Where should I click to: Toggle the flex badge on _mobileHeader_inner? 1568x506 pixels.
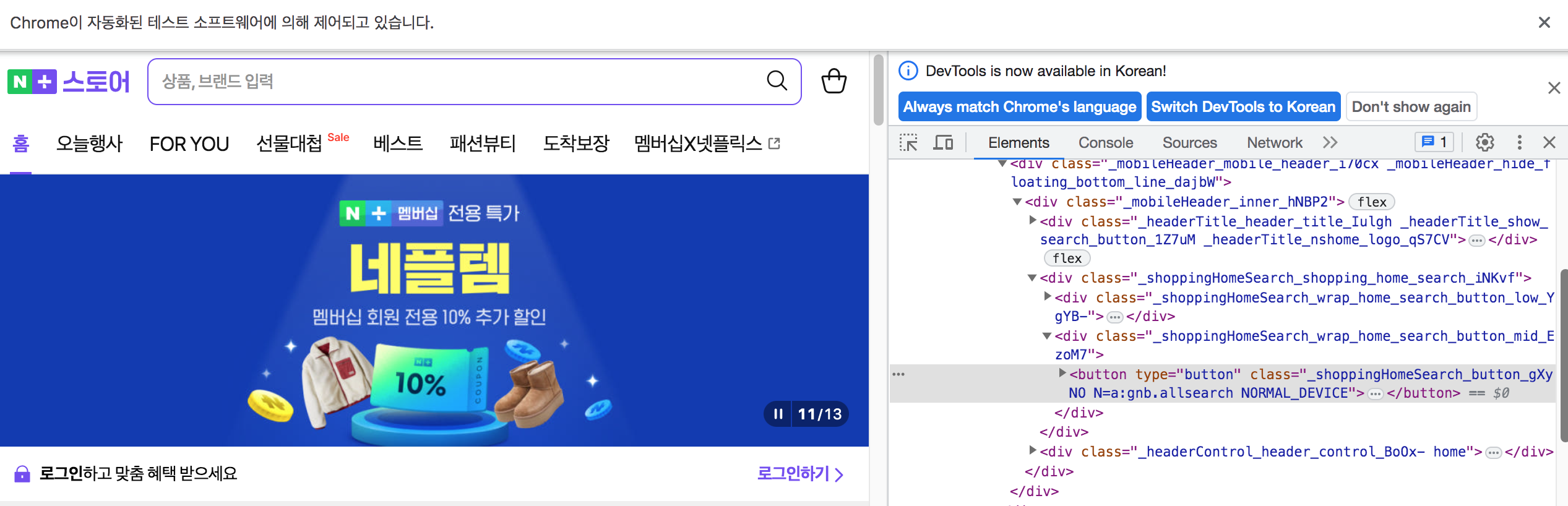[x=1372, y=202]
